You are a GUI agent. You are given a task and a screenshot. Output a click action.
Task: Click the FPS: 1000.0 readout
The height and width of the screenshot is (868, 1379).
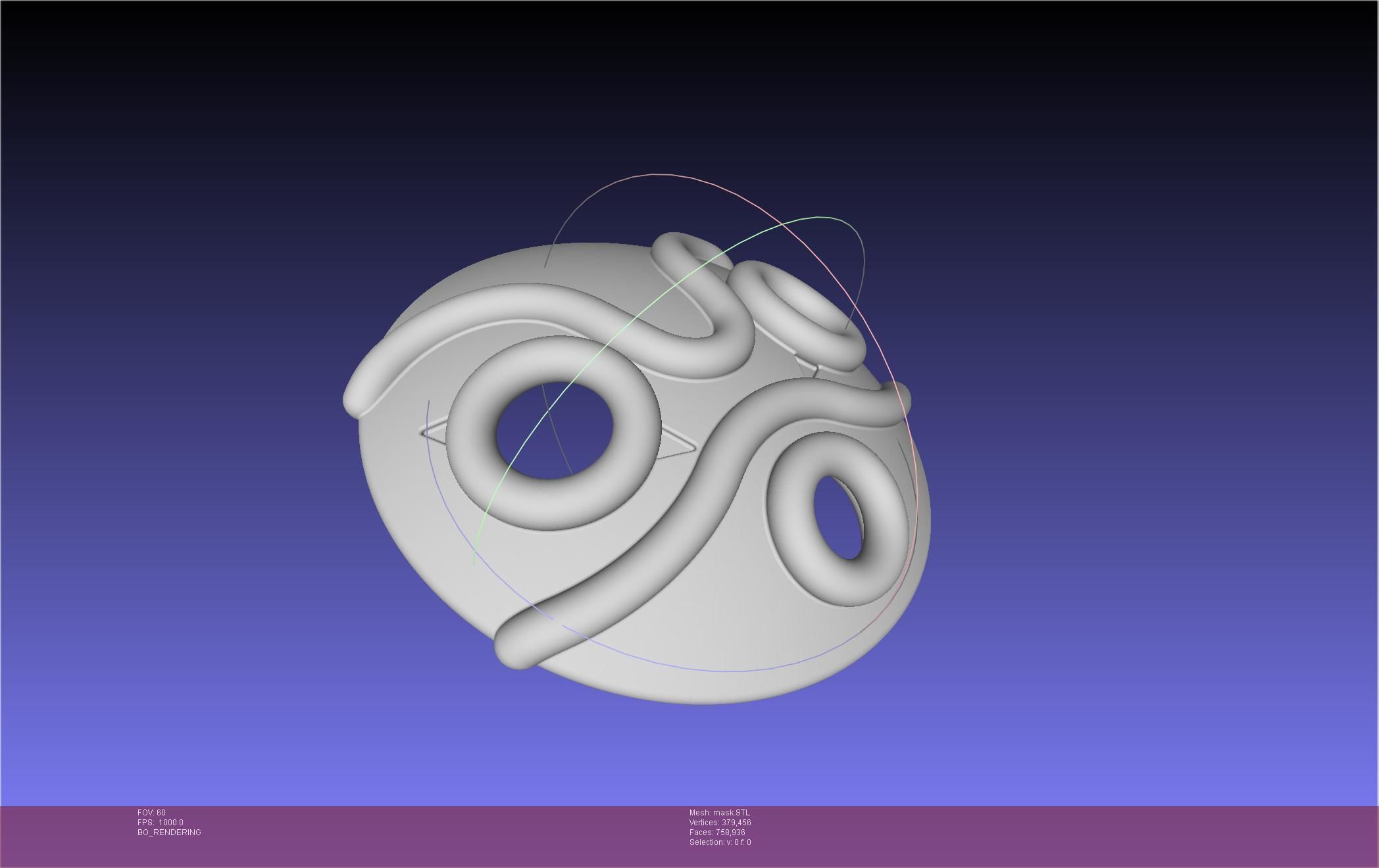[161, 823]
